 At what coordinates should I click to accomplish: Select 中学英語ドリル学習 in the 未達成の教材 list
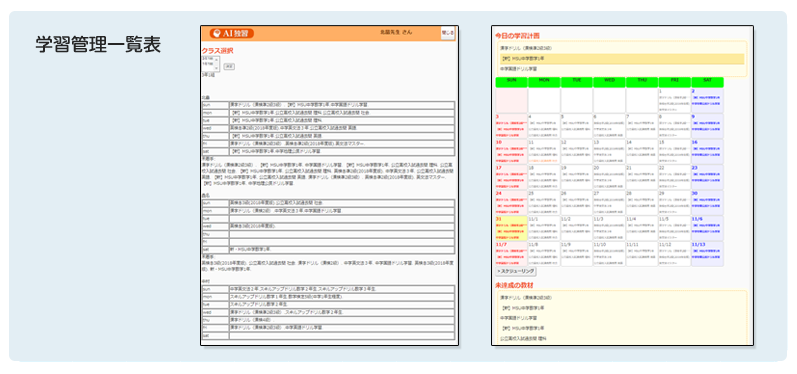pyautogui.click(x=518, y=318)
